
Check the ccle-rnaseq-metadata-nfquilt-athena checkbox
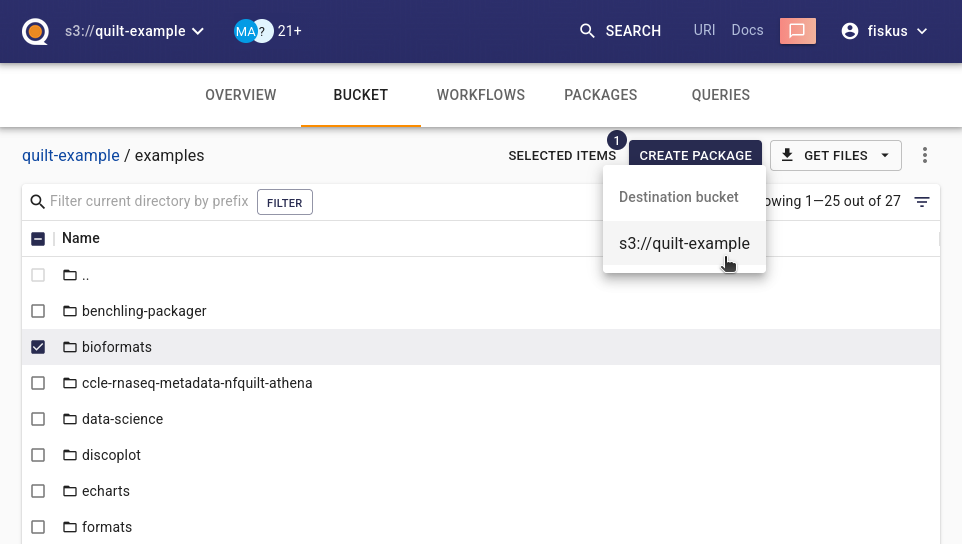38,383
